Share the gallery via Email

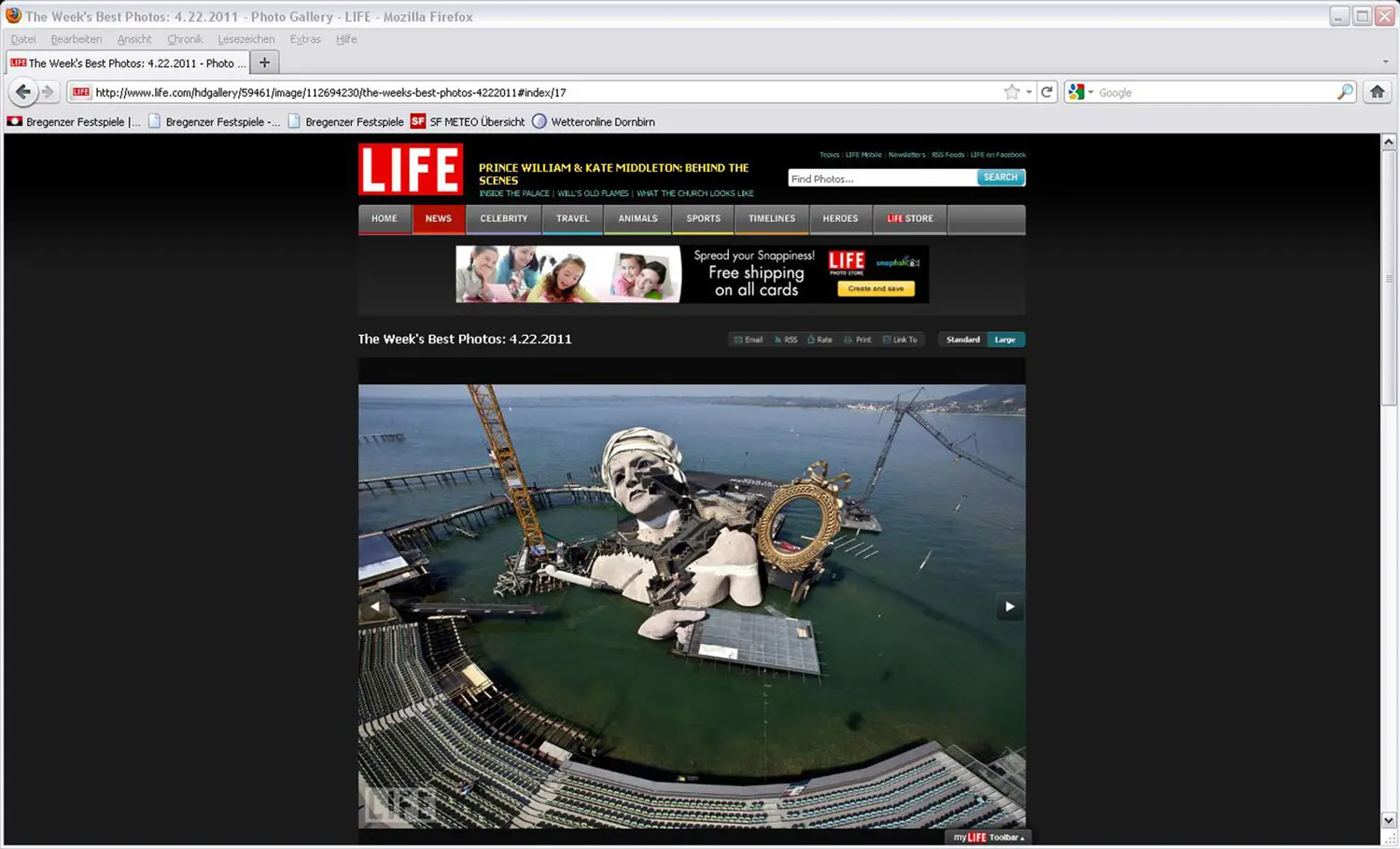tap(749, 340)
